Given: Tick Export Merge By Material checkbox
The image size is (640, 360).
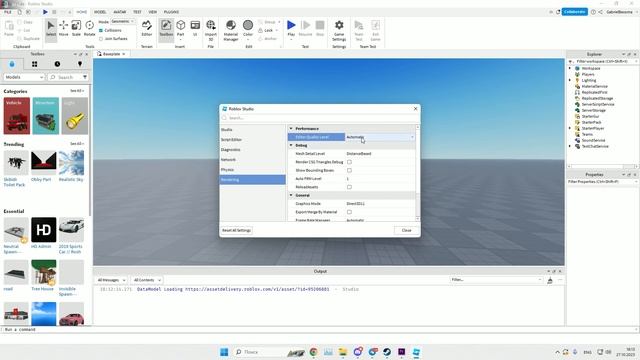Looking at the screenshot, I should [x=349, y=212].
